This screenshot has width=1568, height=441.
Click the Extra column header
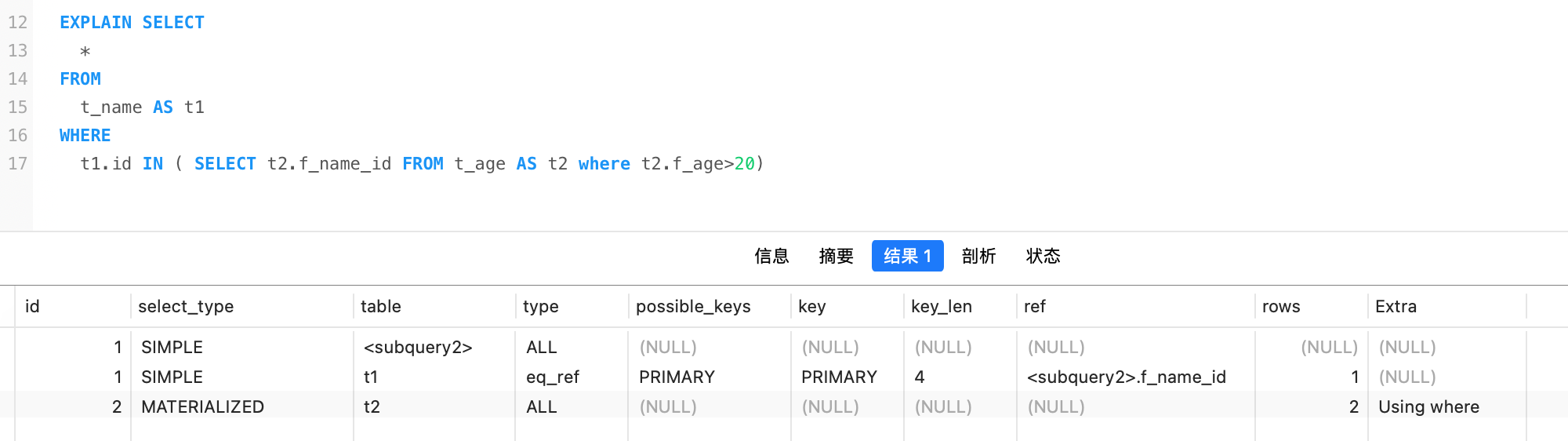[x=1396, y=307]
